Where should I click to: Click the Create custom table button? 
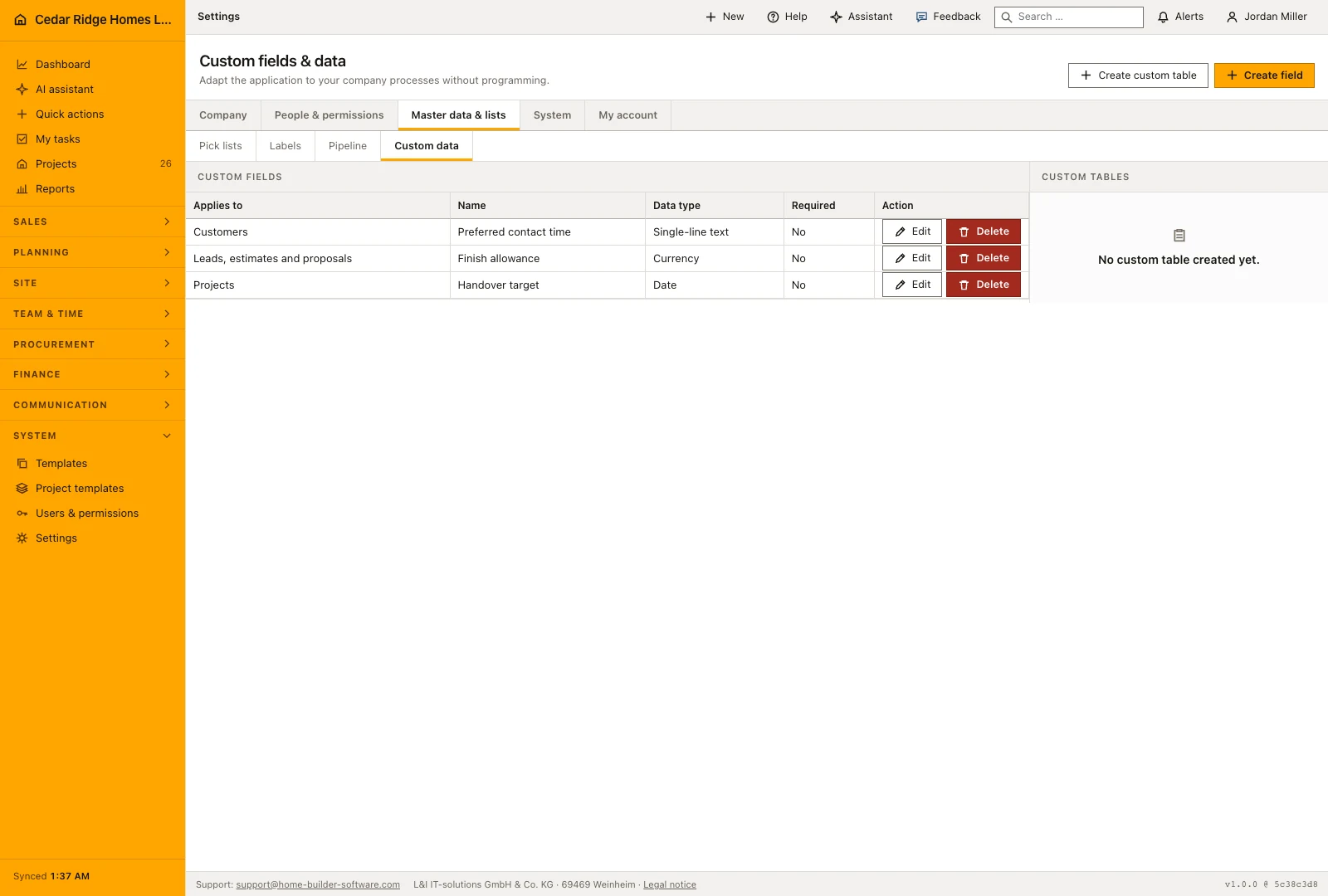[1138, 75]
